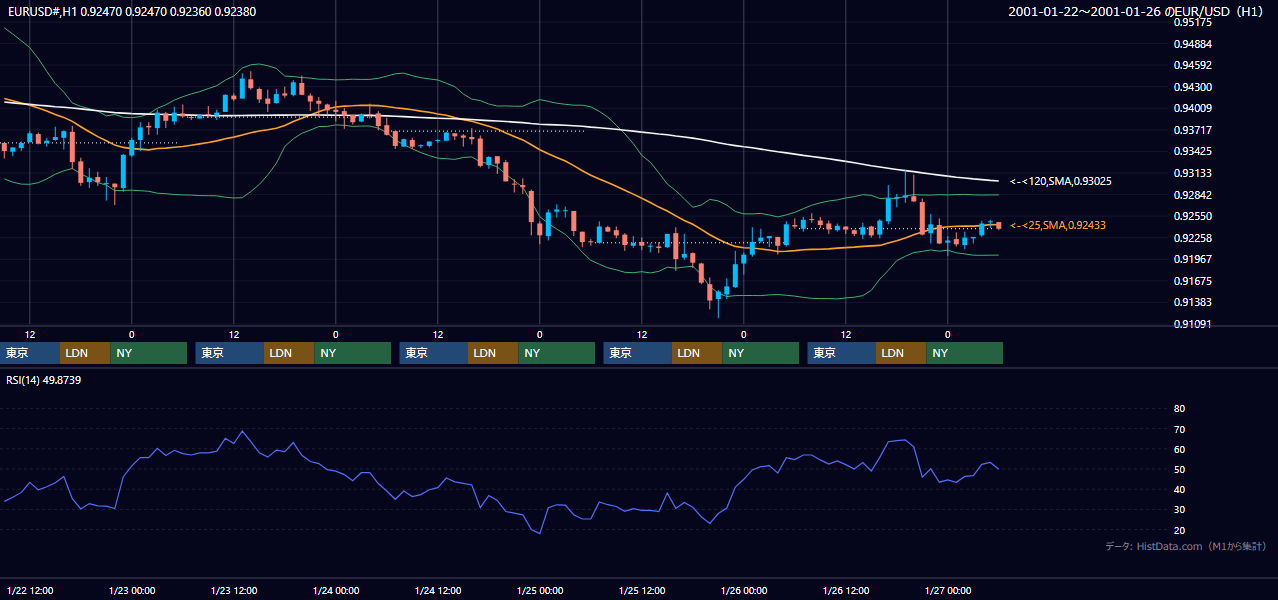The image size is (1278, 600).
Task: Select the 1/25 00:00 time axis label
Action: (540, 590)
